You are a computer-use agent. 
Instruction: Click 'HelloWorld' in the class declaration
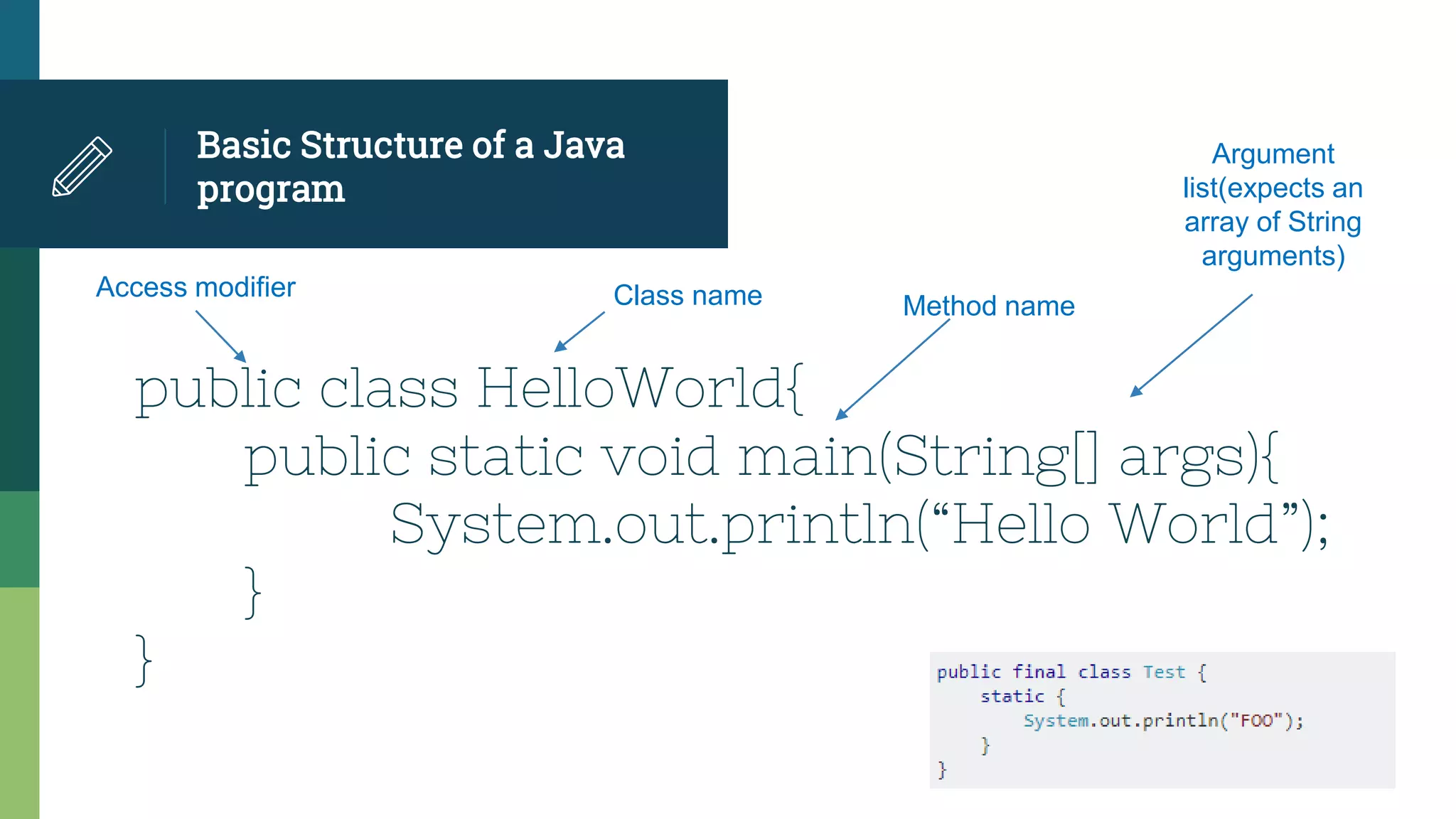pos(629,389)
